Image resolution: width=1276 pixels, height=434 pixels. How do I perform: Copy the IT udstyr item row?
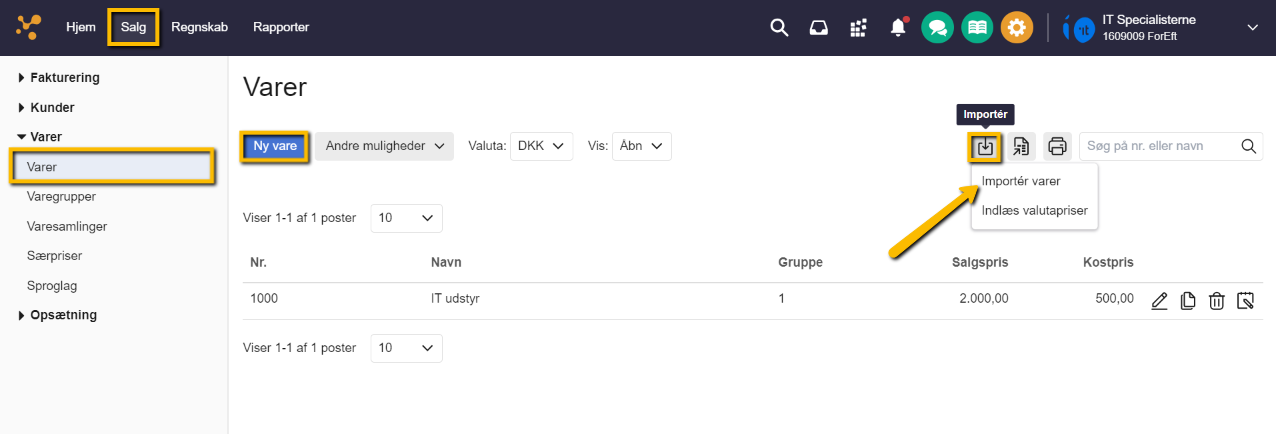(1188, 301)
